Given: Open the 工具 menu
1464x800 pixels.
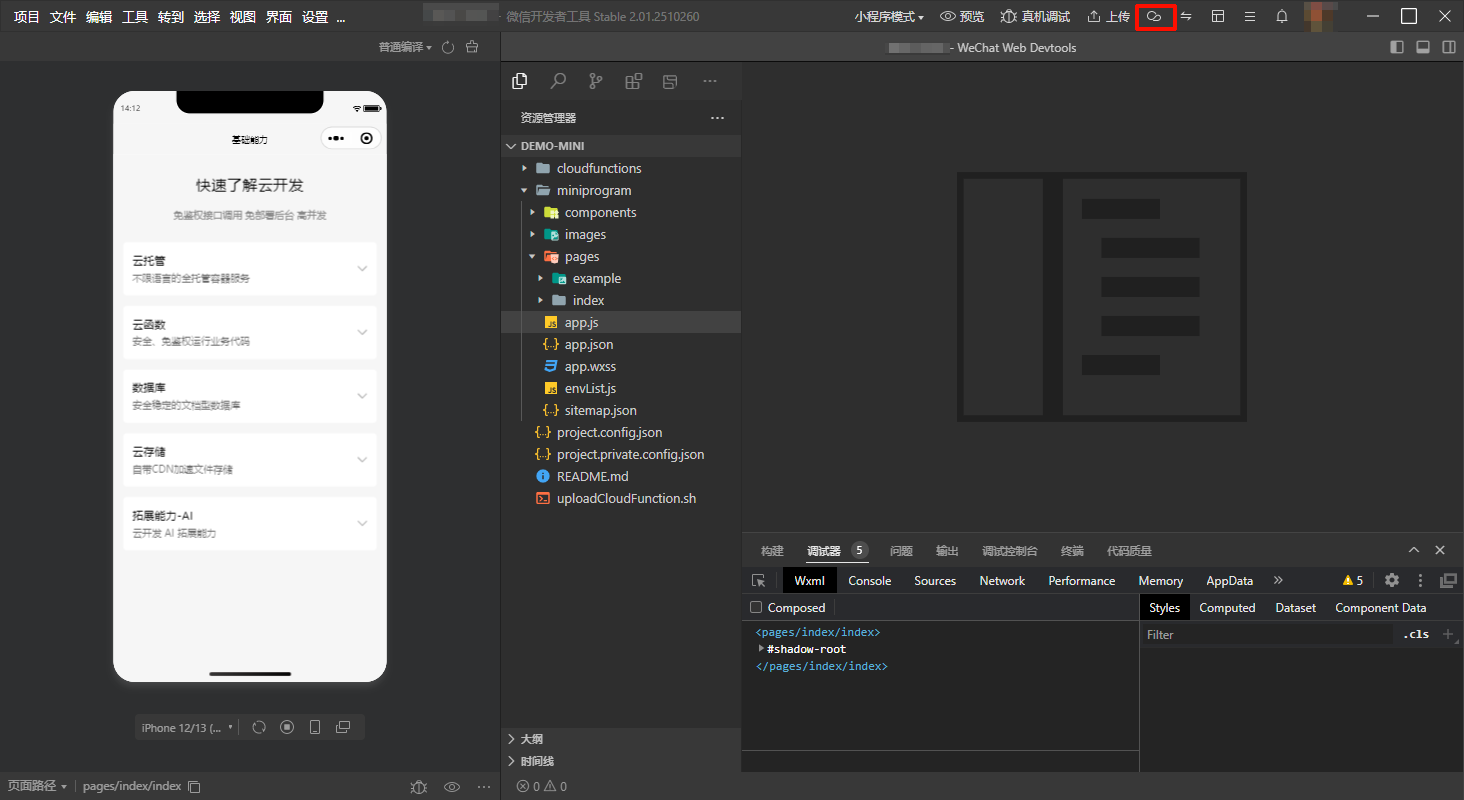Looking at the screenshot, I should coord(135,17).
